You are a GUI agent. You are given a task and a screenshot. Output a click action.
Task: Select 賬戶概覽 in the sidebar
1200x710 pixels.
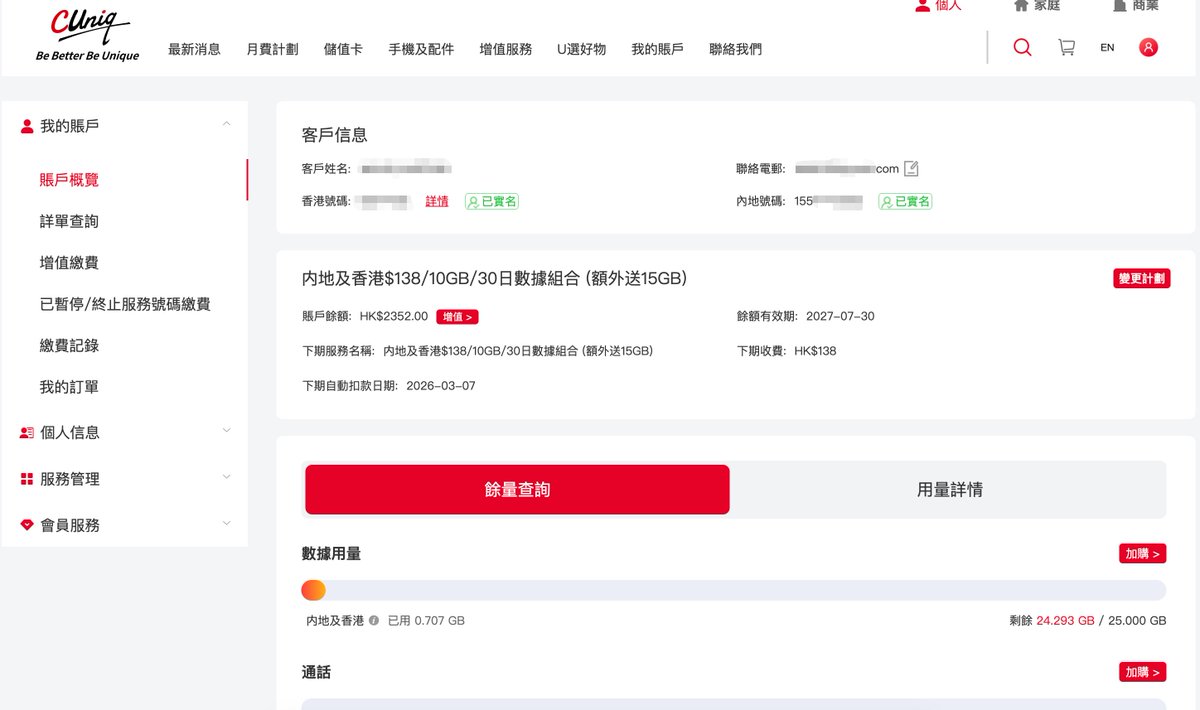(69, 180)
